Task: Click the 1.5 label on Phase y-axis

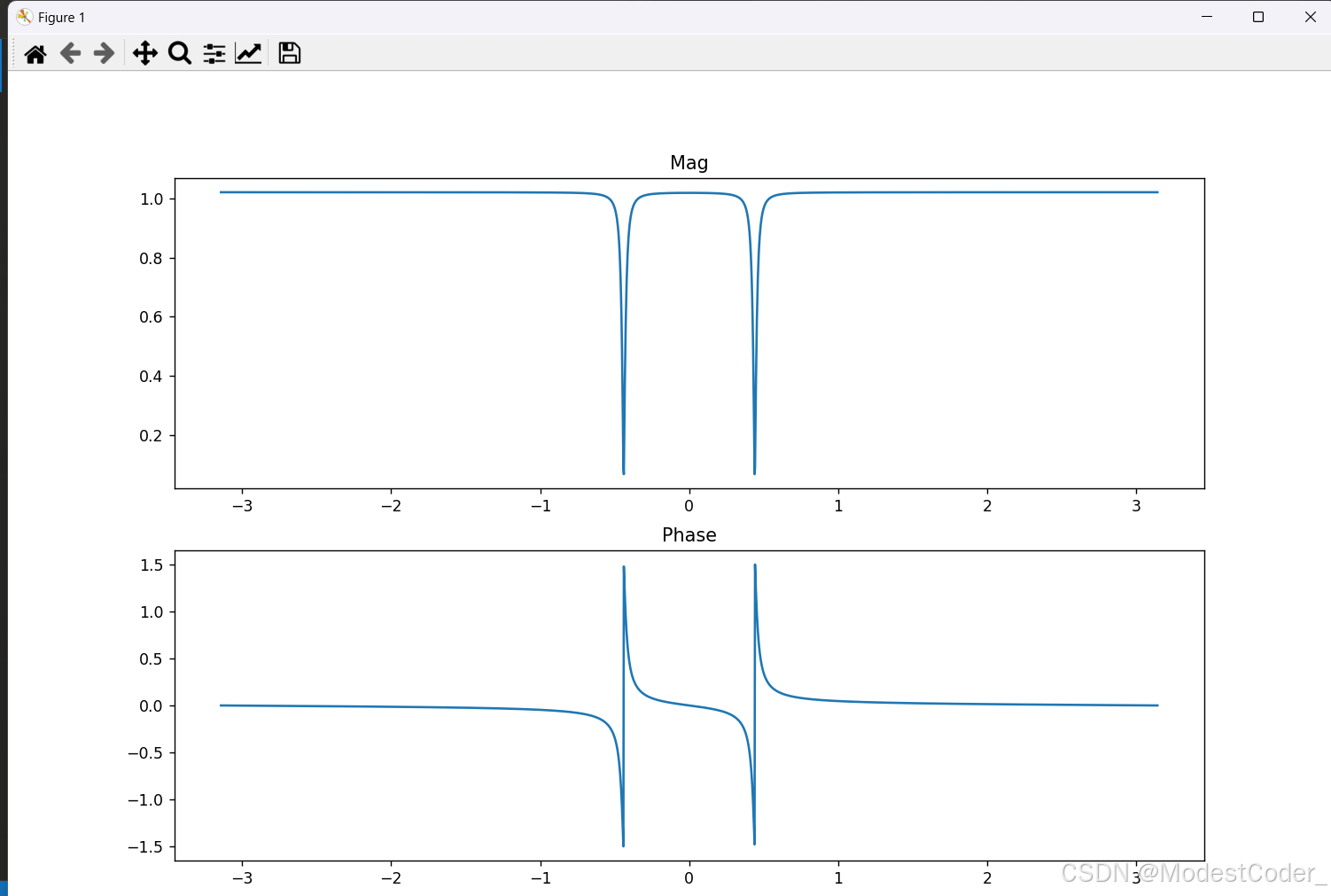Action: pos(152,565)
